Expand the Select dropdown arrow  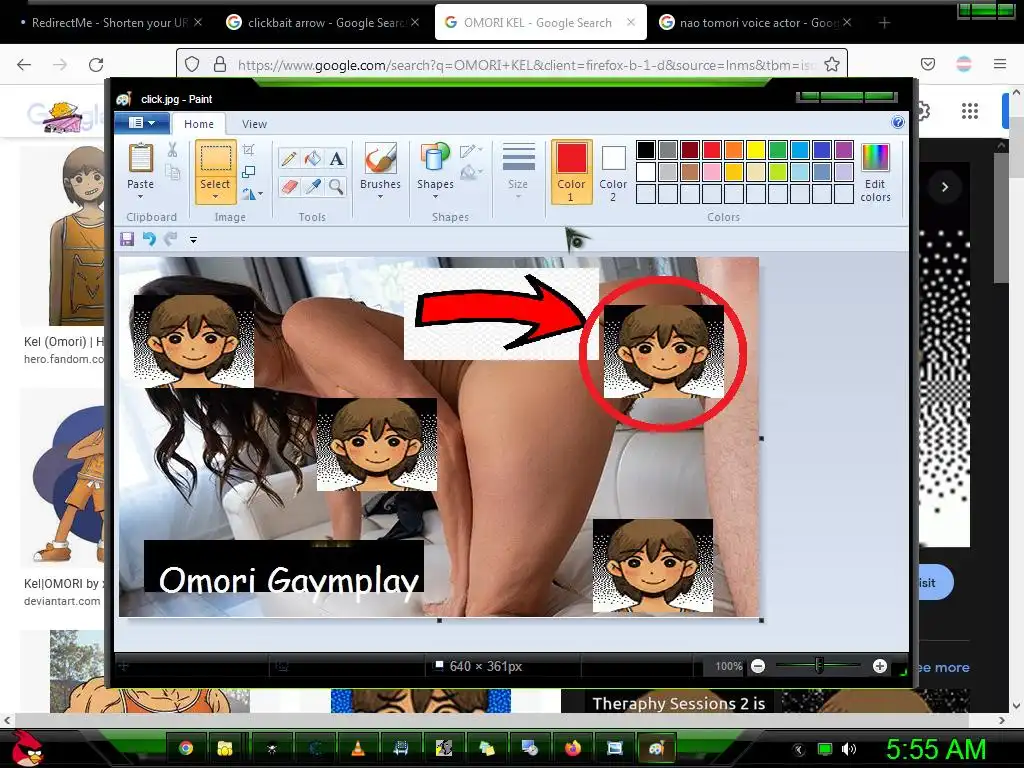coord(215,197)
